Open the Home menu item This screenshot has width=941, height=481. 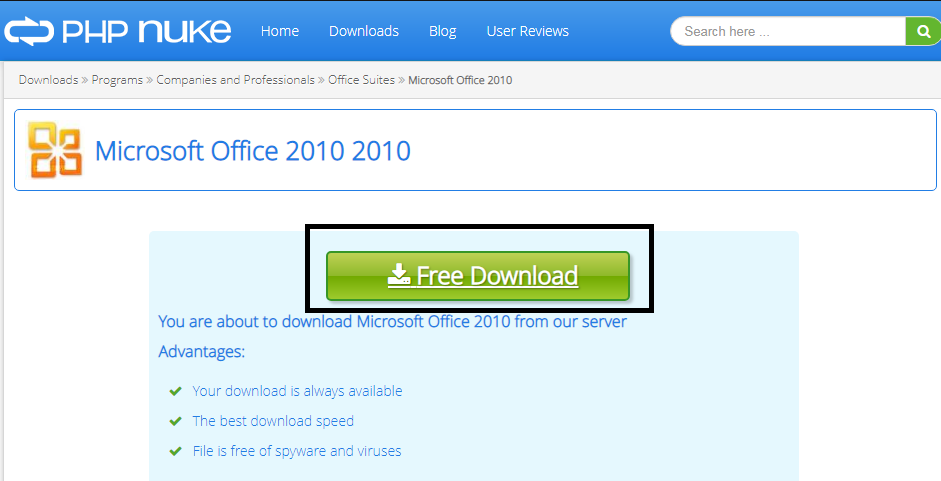tap(280, 31)
